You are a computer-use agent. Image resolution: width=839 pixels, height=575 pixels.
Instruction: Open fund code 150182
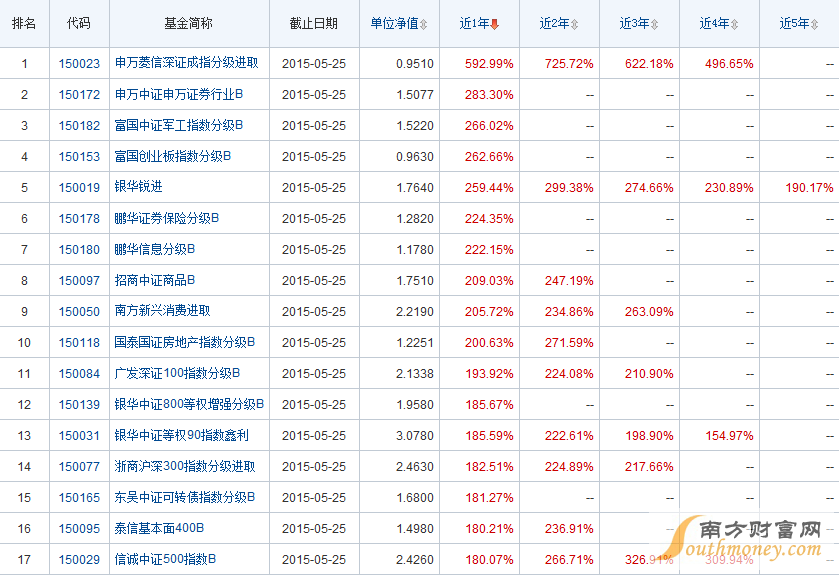tap(79, 126)
